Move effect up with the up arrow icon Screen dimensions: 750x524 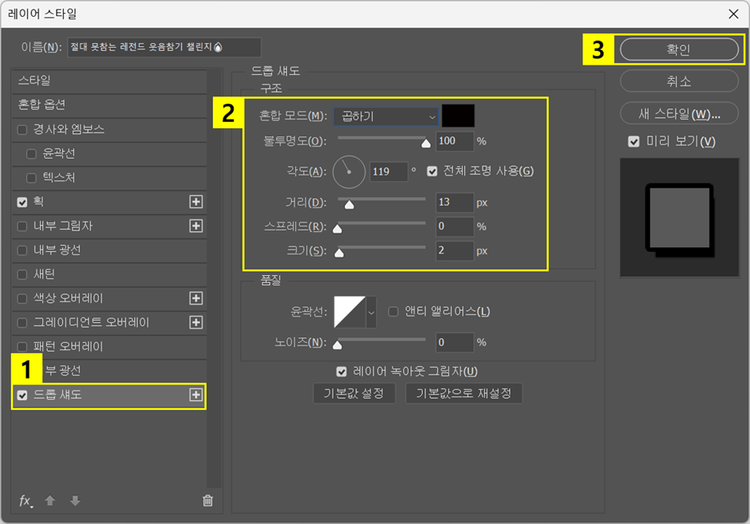tap(50, 501)
